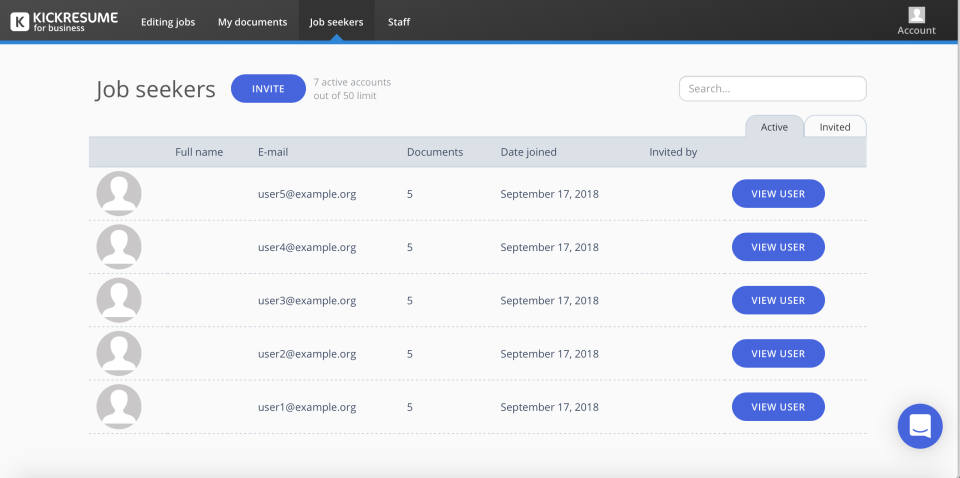This screenshot has width=960, height=478.
Task: View user for user4@example.org
Action: coord(778,247)
